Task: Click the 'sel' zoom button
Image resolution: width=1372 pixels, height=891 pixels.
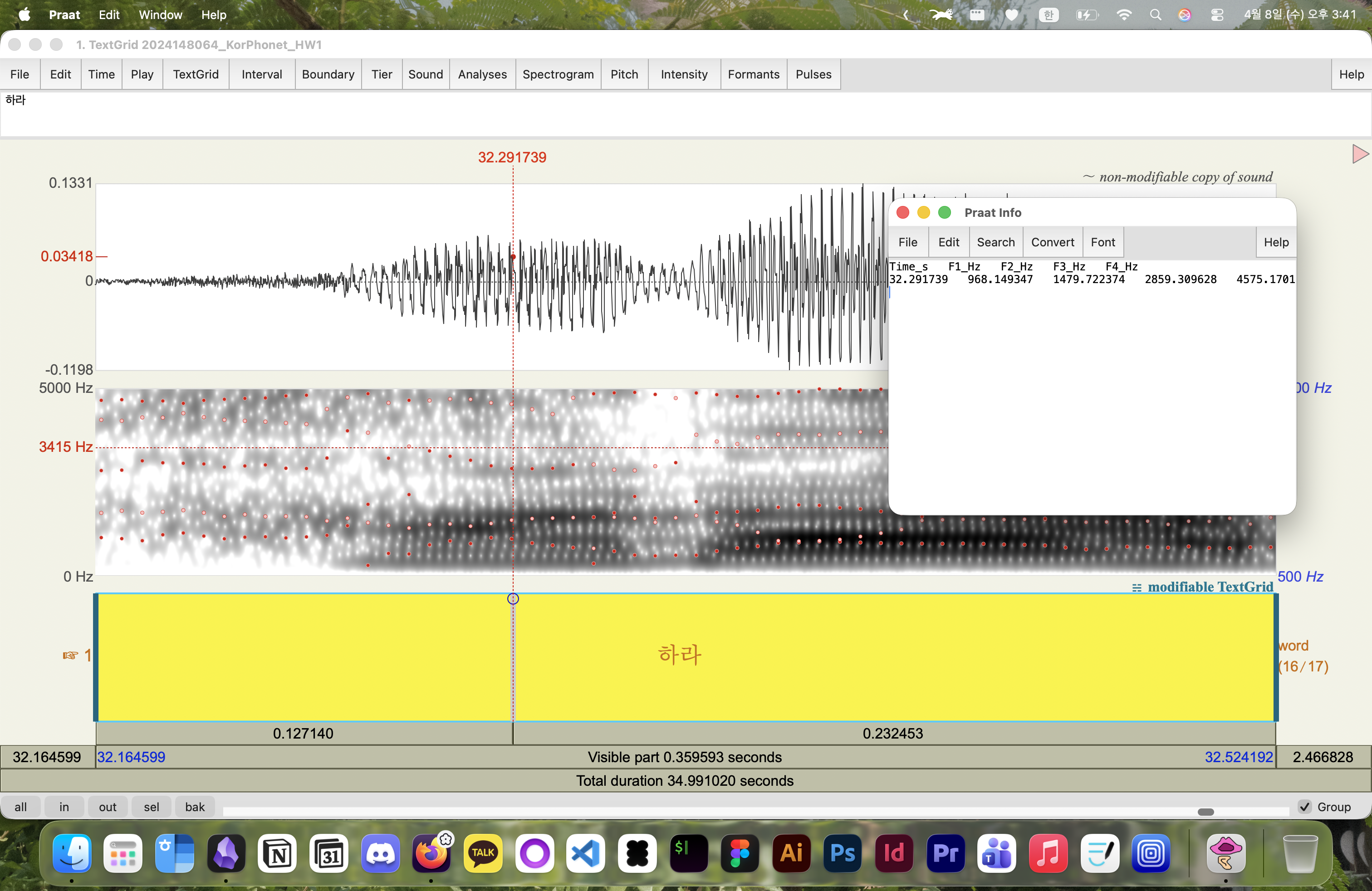Action: coord(151,807)
